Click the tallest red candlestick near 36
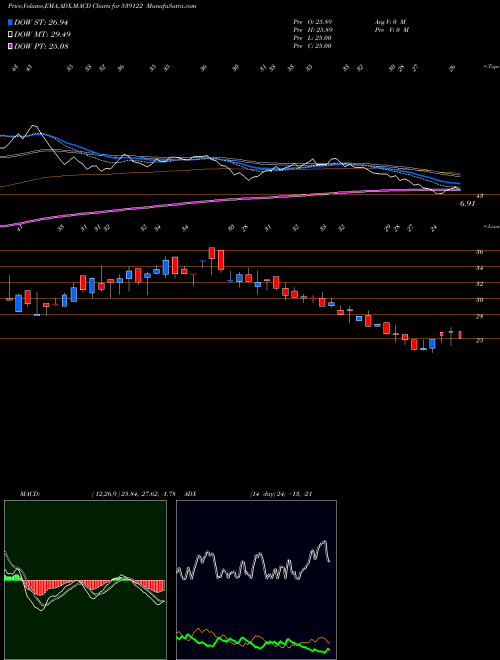Image resolution: width=500 pixels, height=660 pixels. [x=221, y=260]
